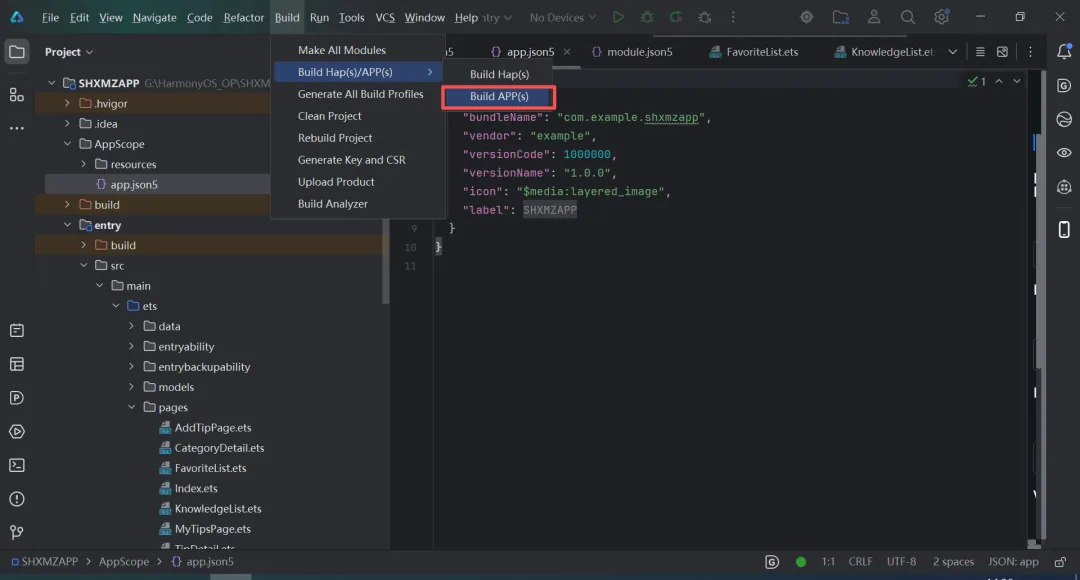Click the UTF-8 encoding widget
Viewport: 1080px width, 580px height.
pyautogui.click(x=901, y=562)
